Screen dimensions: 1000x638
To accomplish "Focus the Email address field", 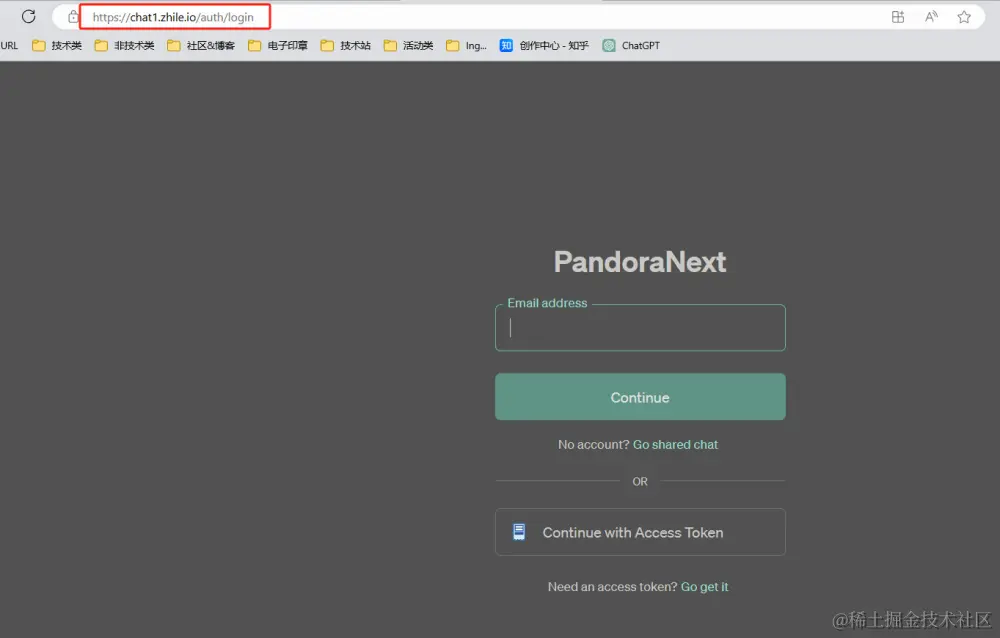I will tap(640, 328).
